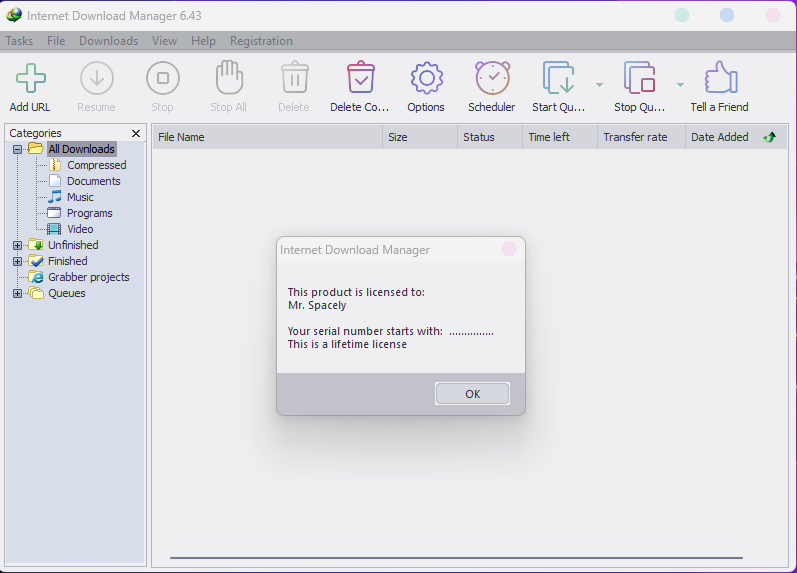Open the Help menu
The width and height of the screenshot is (797, 573).
click(x=203, y=41)
